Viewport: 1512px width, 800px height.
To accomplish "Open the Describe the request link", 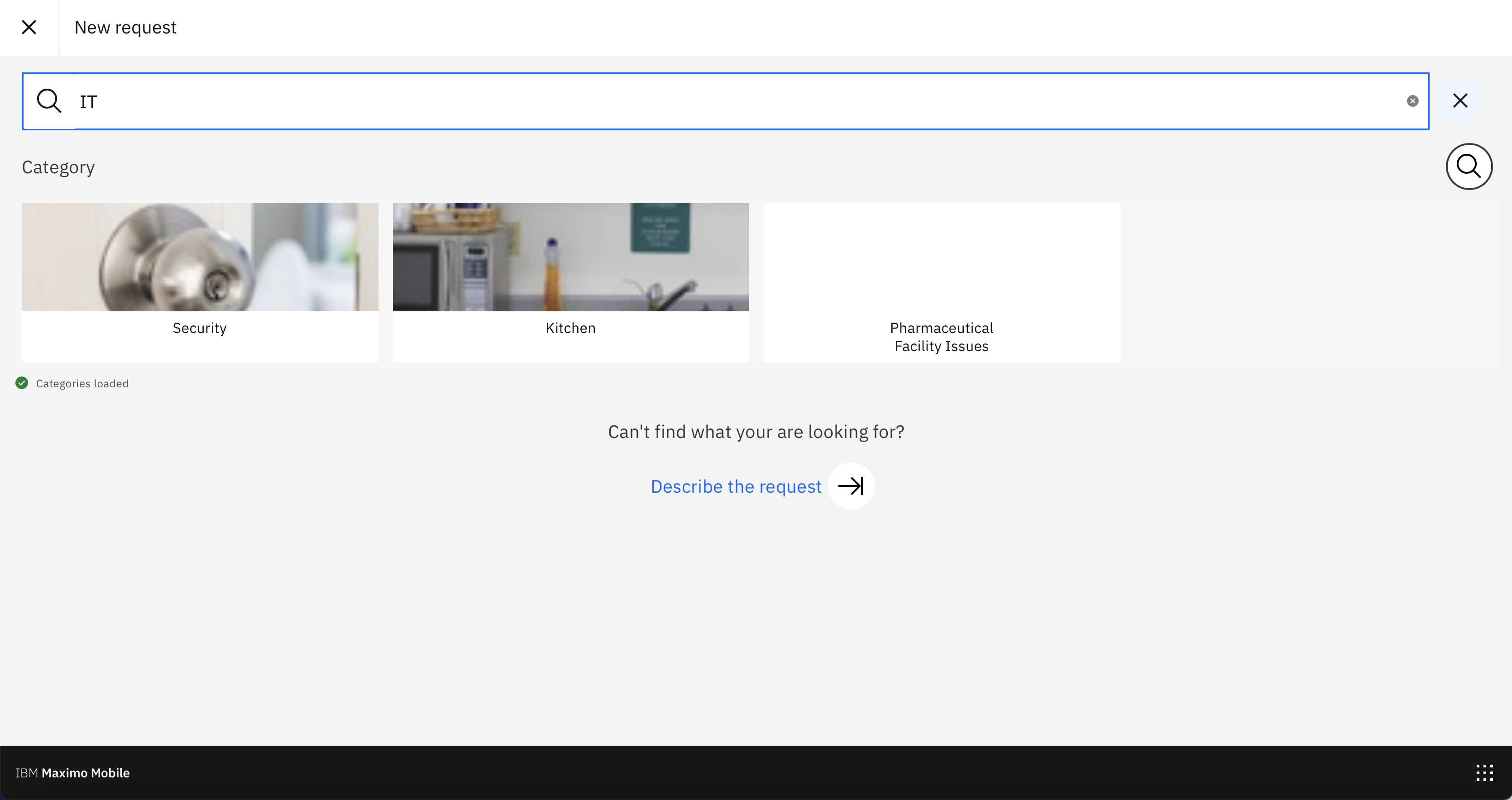I will tap(736, 486).
